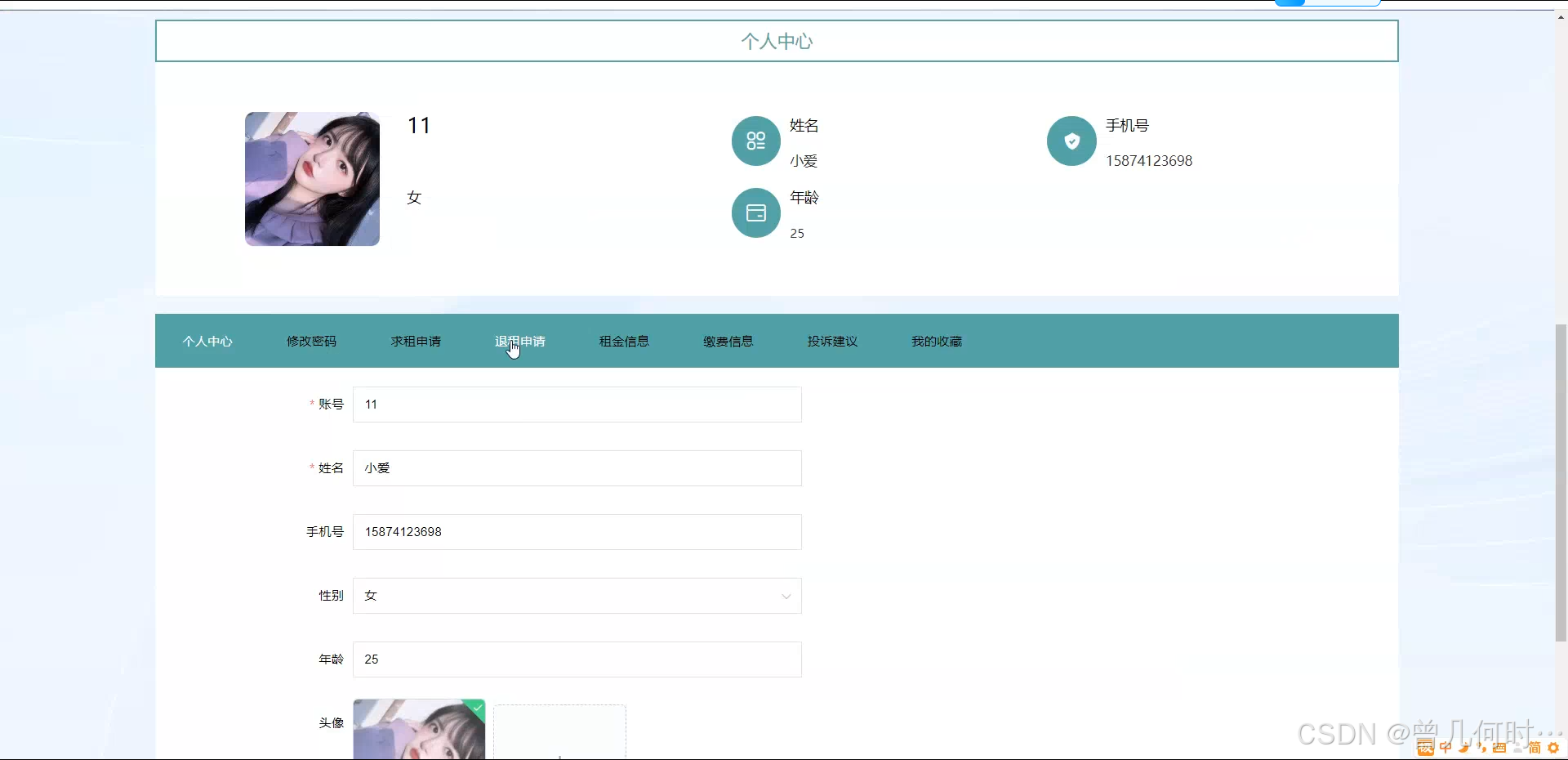Click the 头像 form label
Screen dimensions: 1568x760
point(331,723)
